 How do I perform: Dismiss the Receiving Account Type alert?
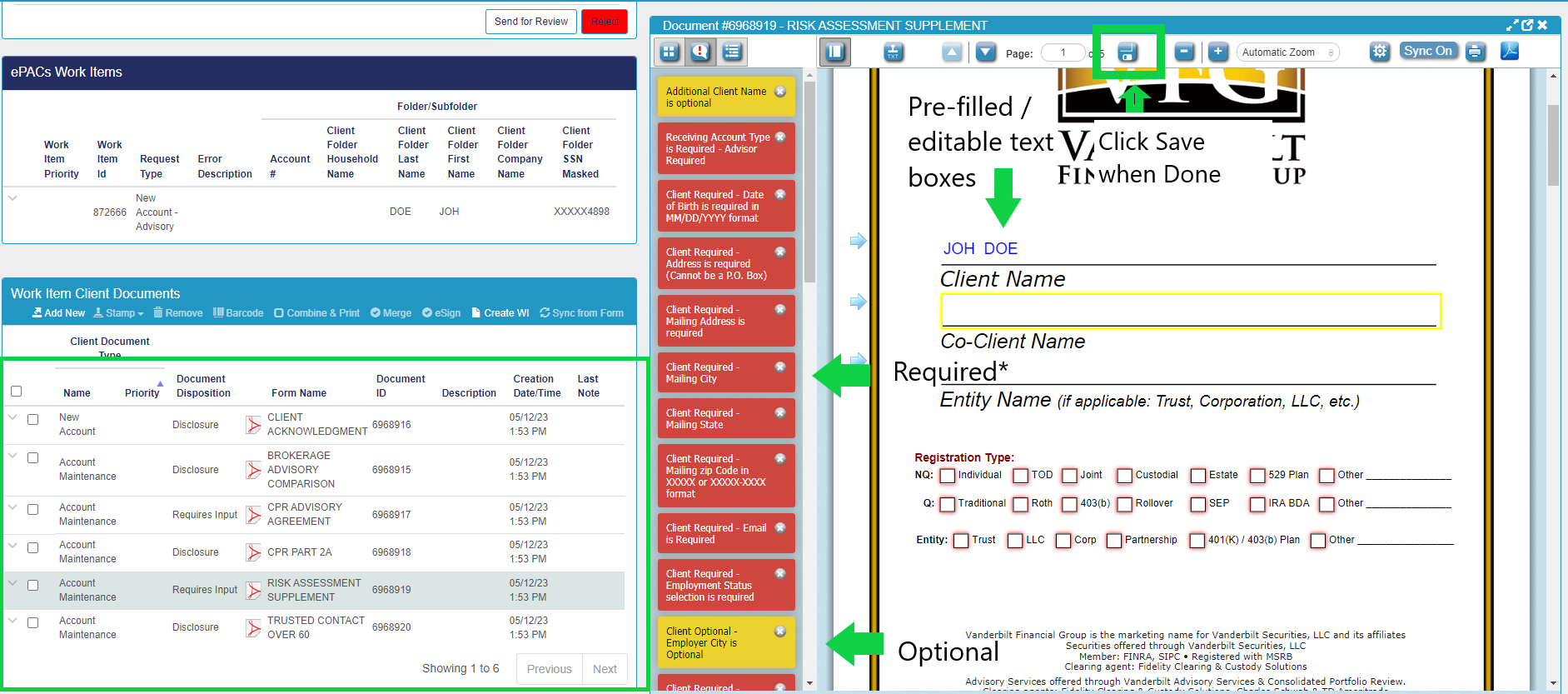tap(780, 137)
